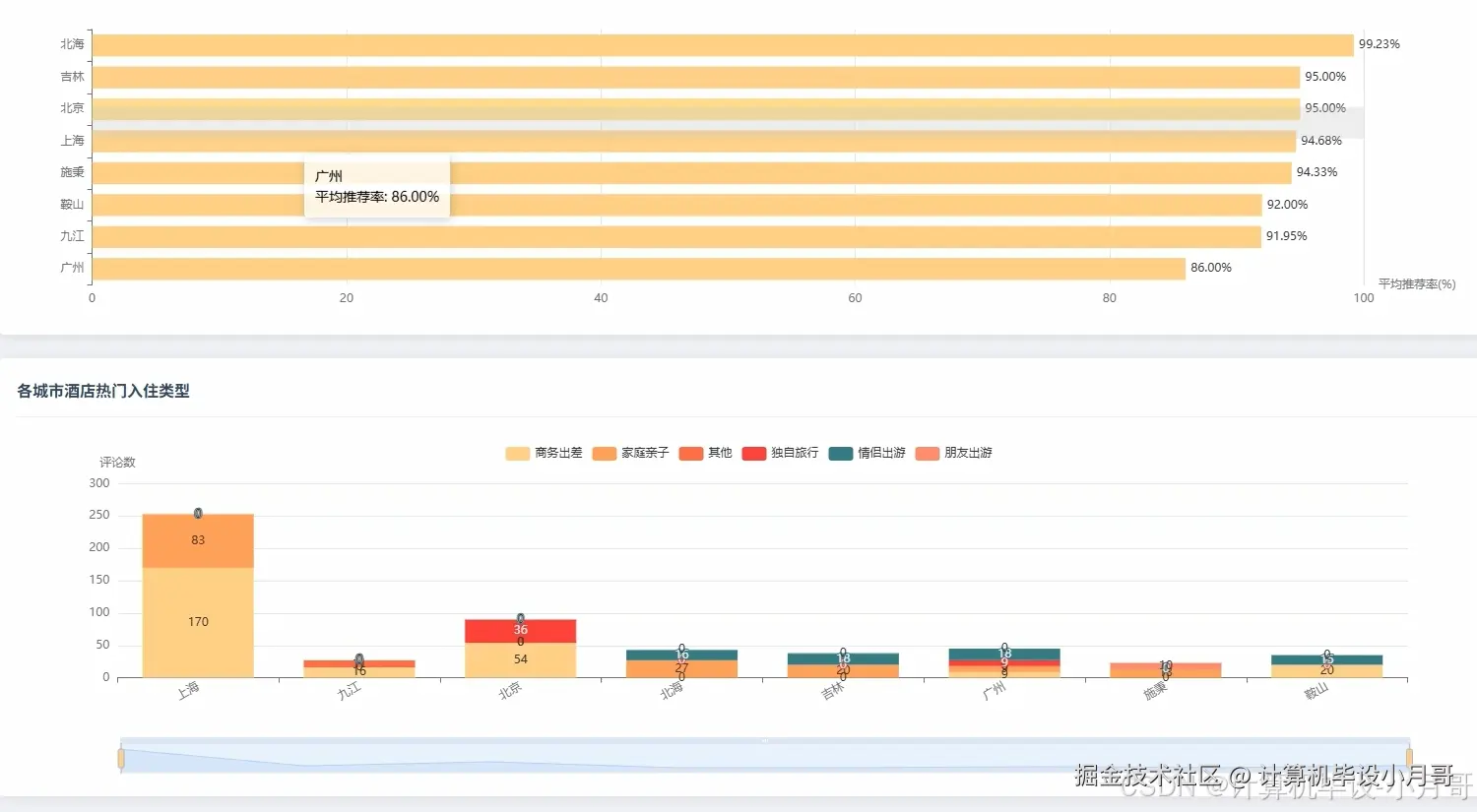Click the 施秉 label on the top chart axis
Screen dimensions: 1477x812
click(72, 172)
